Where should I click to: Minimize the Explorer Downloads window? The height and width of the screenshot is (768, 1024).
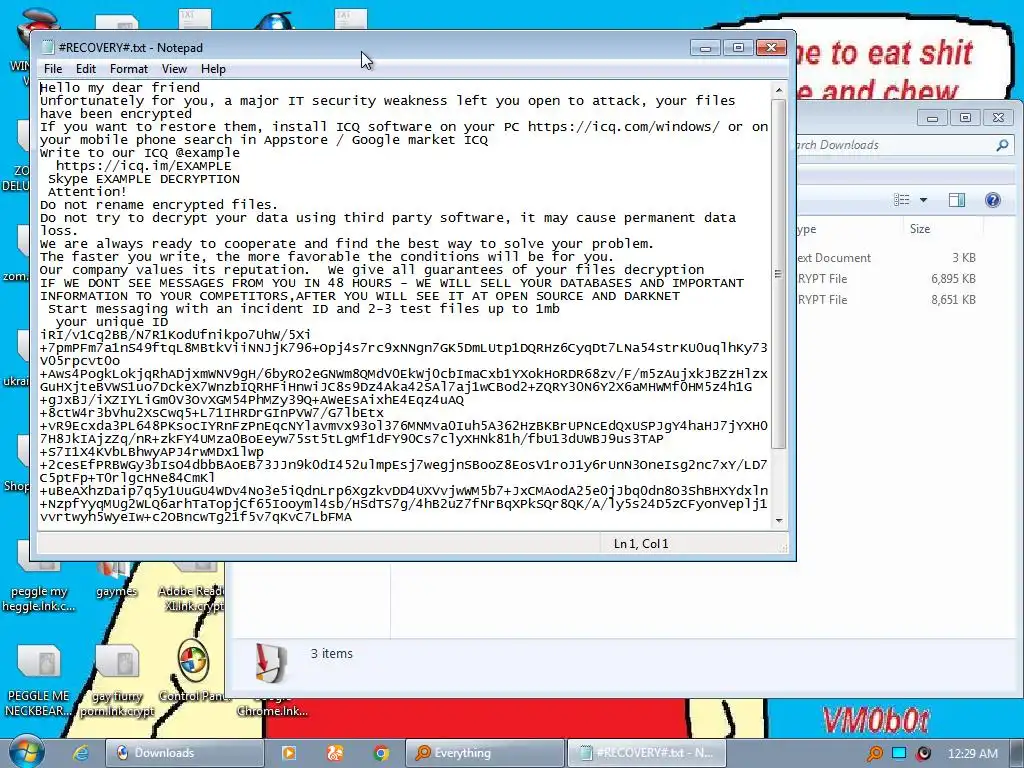pos(932,118)
